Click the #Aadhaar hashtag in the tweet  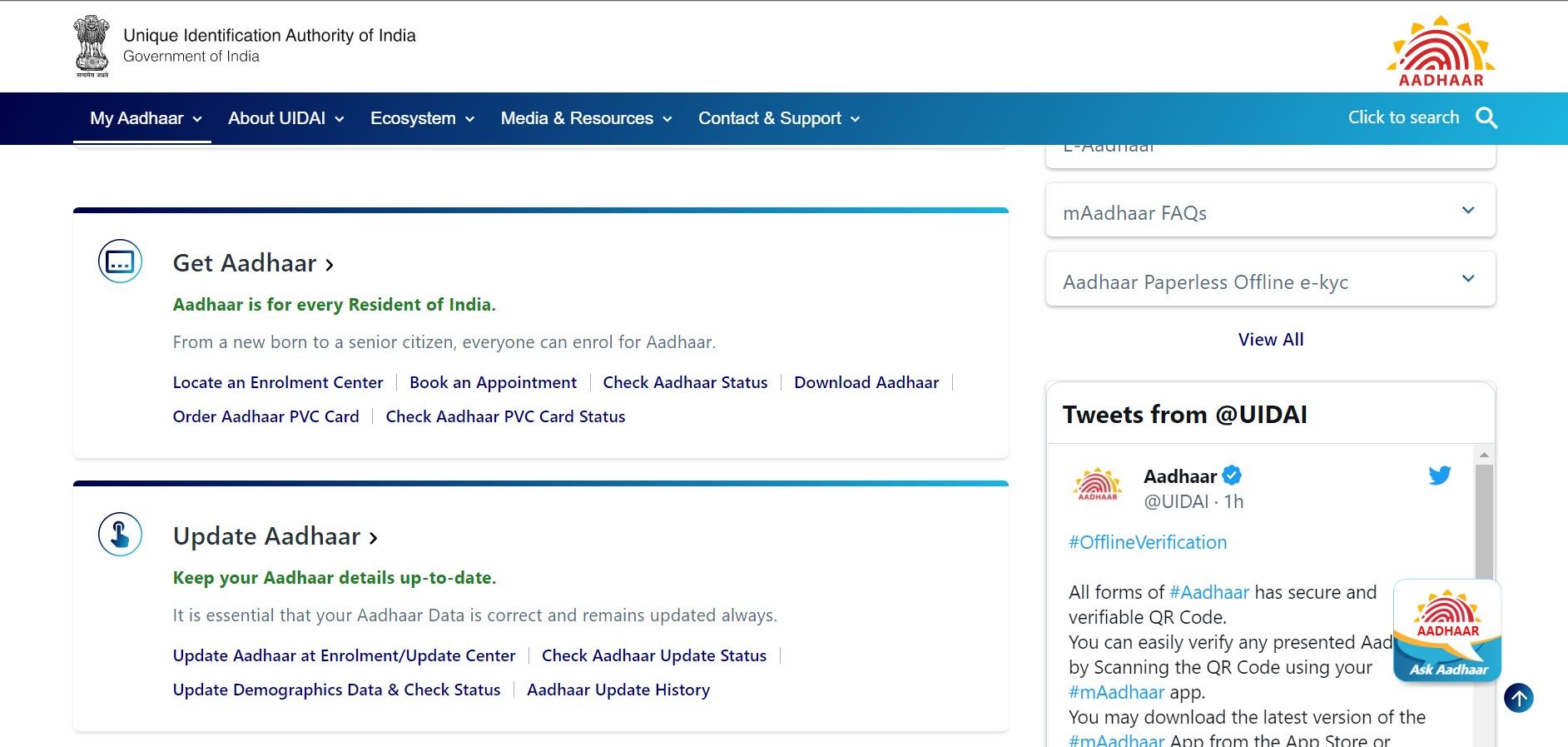pos(1209,592)
